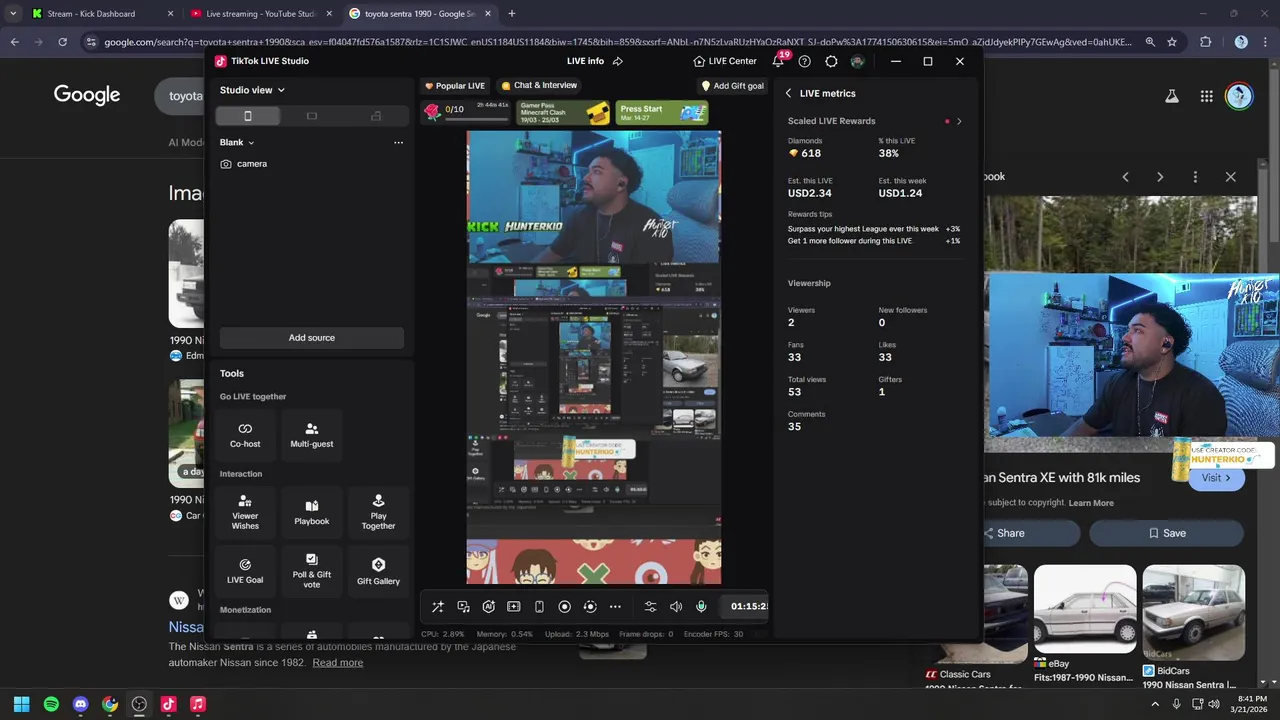Select the camera source
This screenshot has width=1280, height=720.
point(311,164)
